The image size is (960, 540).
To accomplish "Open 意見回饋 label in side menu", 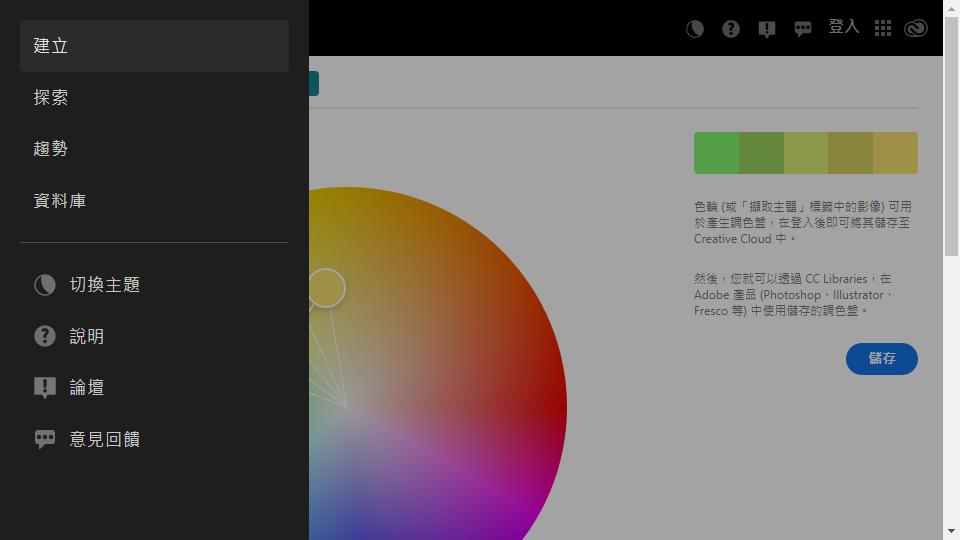I will pos(105,439).
